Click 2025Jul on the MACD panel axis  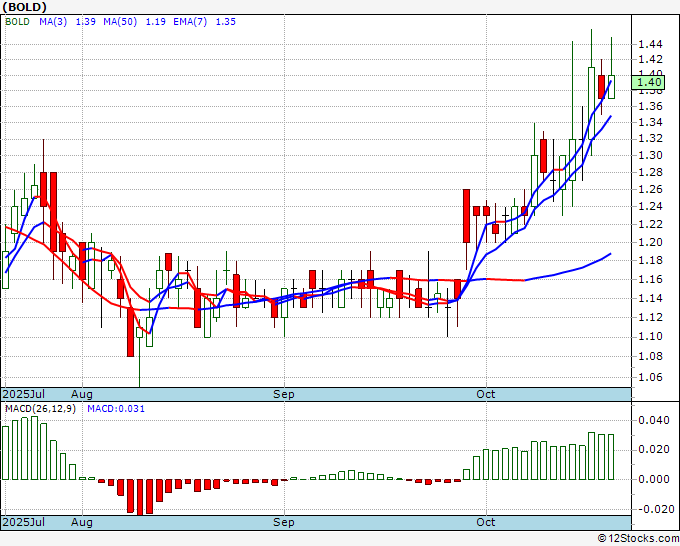24,522
